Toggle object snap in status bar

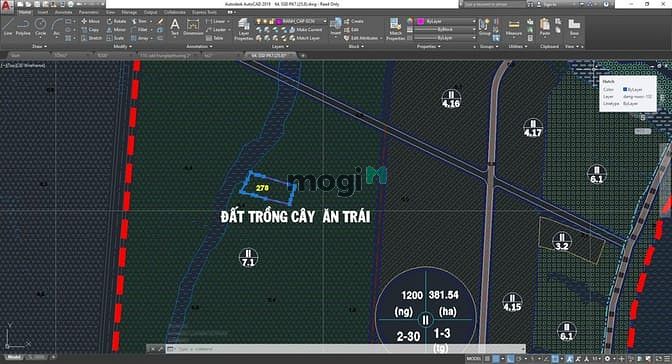tap(555, 358)
